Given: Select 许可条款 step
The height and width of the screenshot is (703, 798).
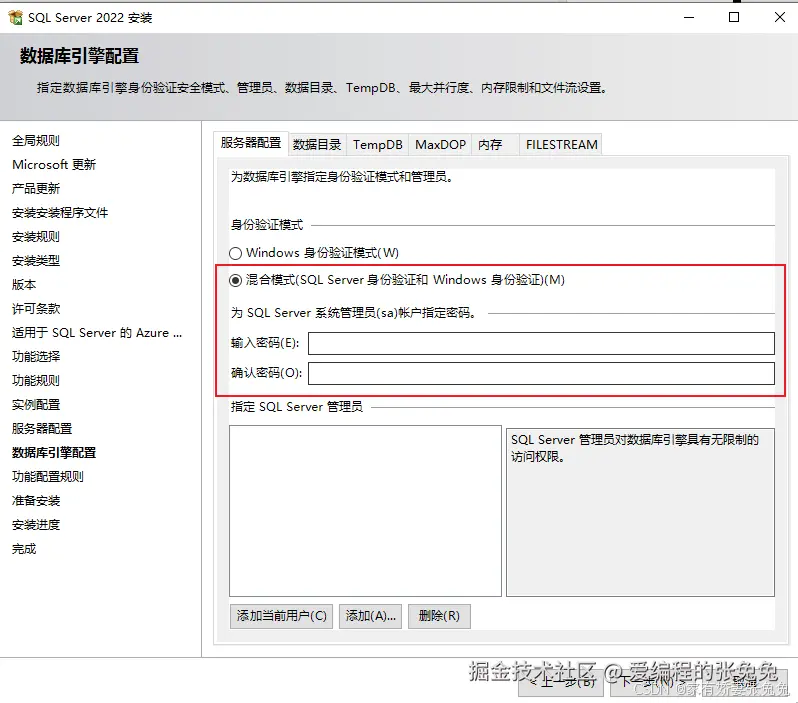Looking at the screenshot, I should coord(36,308).
